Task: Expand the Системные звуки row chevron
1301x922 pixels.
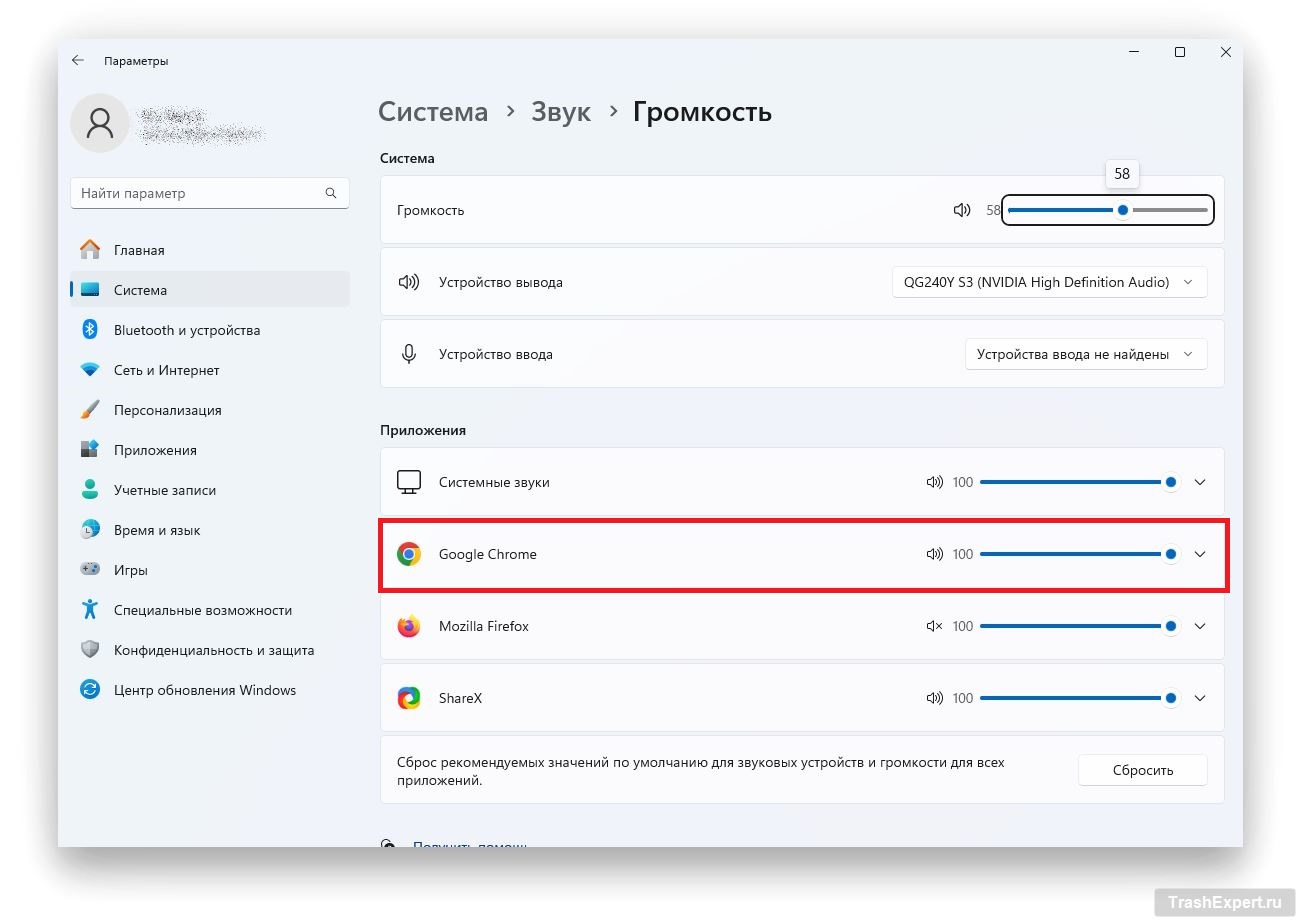Action: pos(1200,482)
